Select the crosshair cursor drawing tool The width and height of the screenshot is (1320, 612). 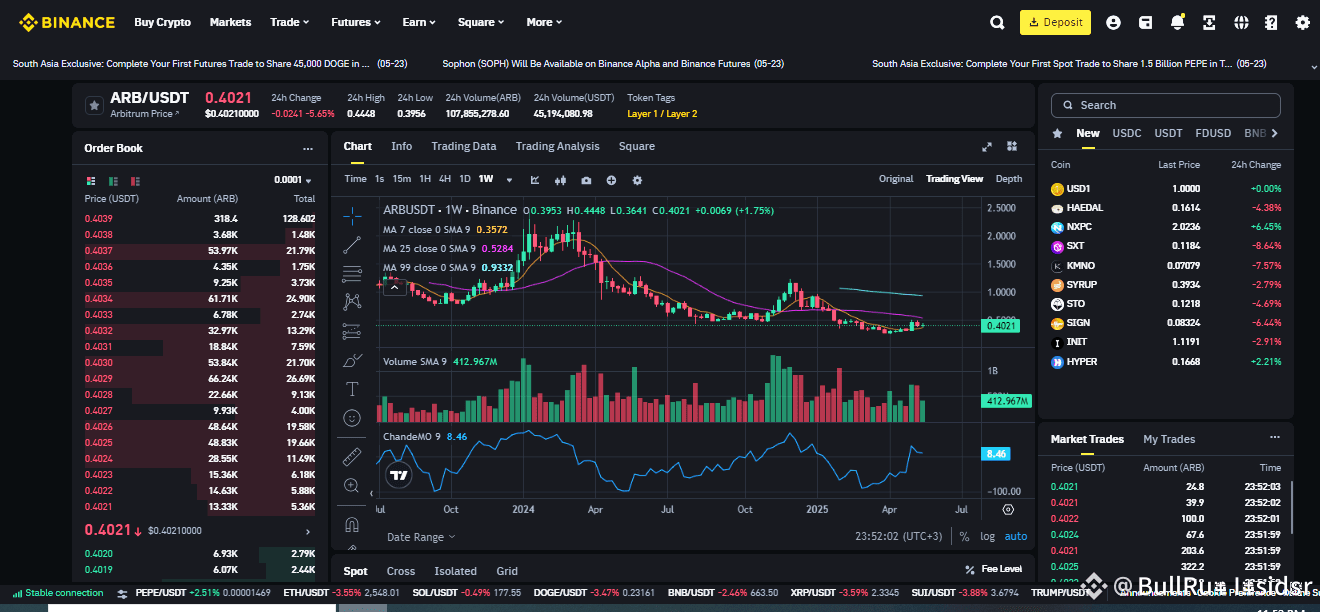pyautogui.click(x=352, y=214)
